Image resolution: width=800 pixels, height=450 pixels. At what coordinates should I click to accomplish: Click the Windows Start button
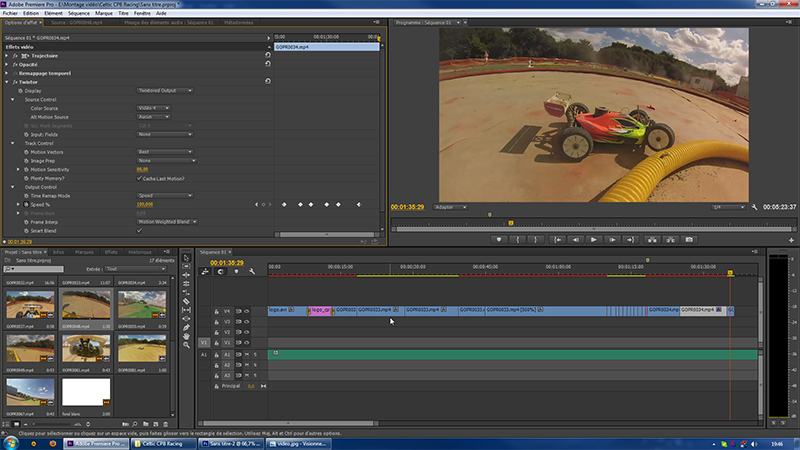tap(10, 441)
